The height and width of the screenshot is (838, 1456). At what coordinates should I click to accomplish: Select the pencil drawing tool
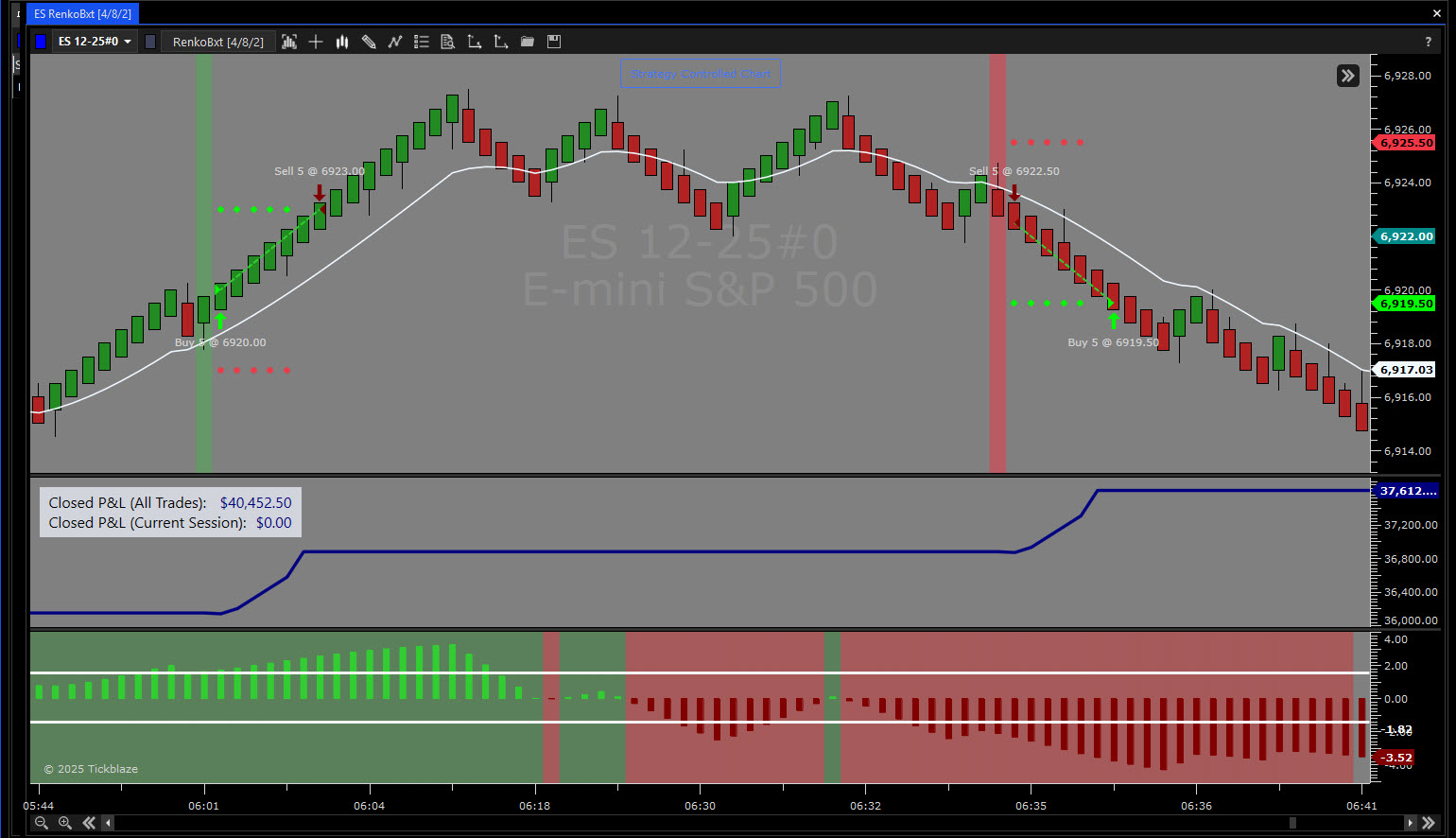coord(369,42)
